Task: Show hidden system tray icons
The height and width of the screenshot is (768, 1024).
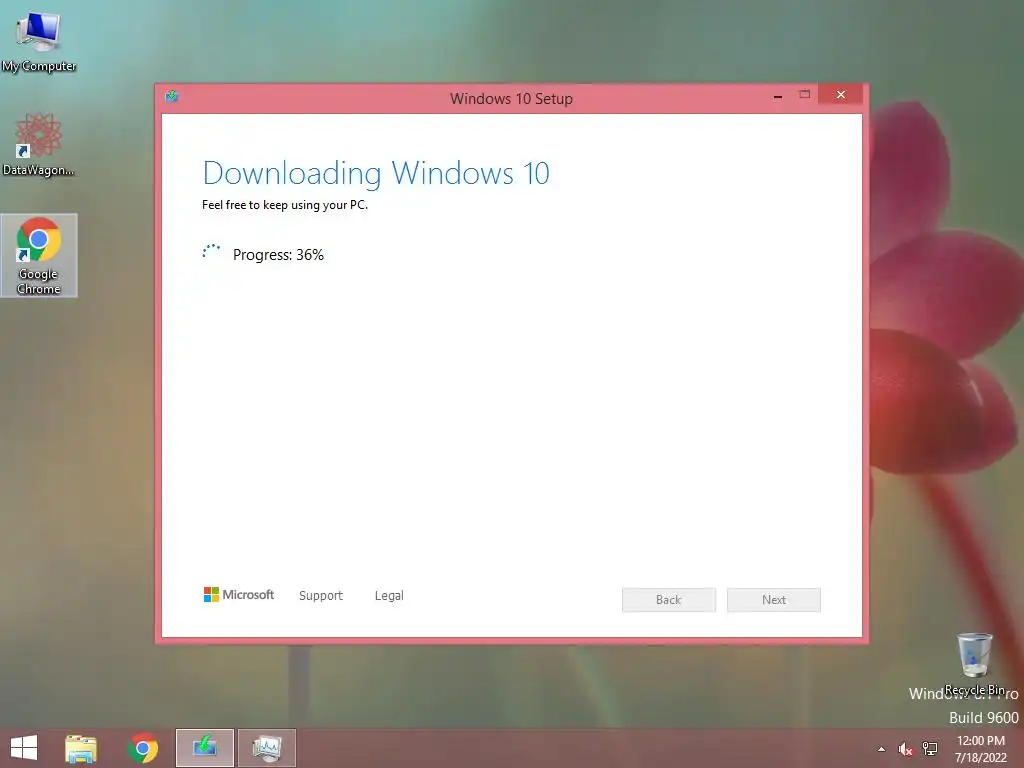Action: 882,749
